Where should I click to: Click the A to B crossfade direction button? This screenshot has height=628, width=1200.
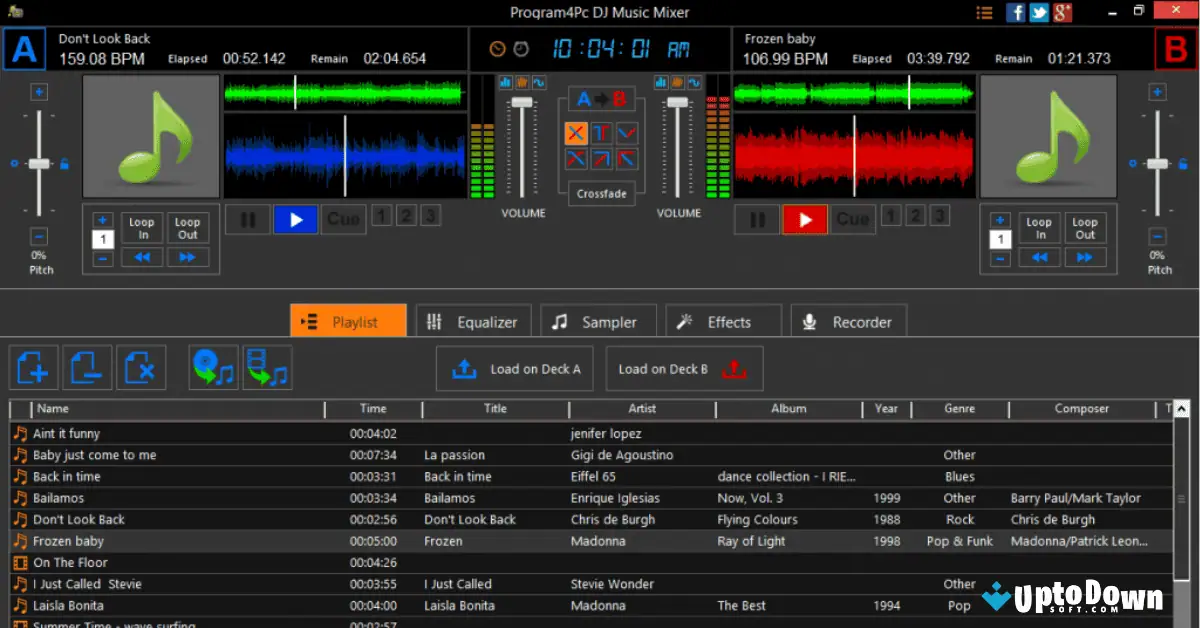(601, 98)
